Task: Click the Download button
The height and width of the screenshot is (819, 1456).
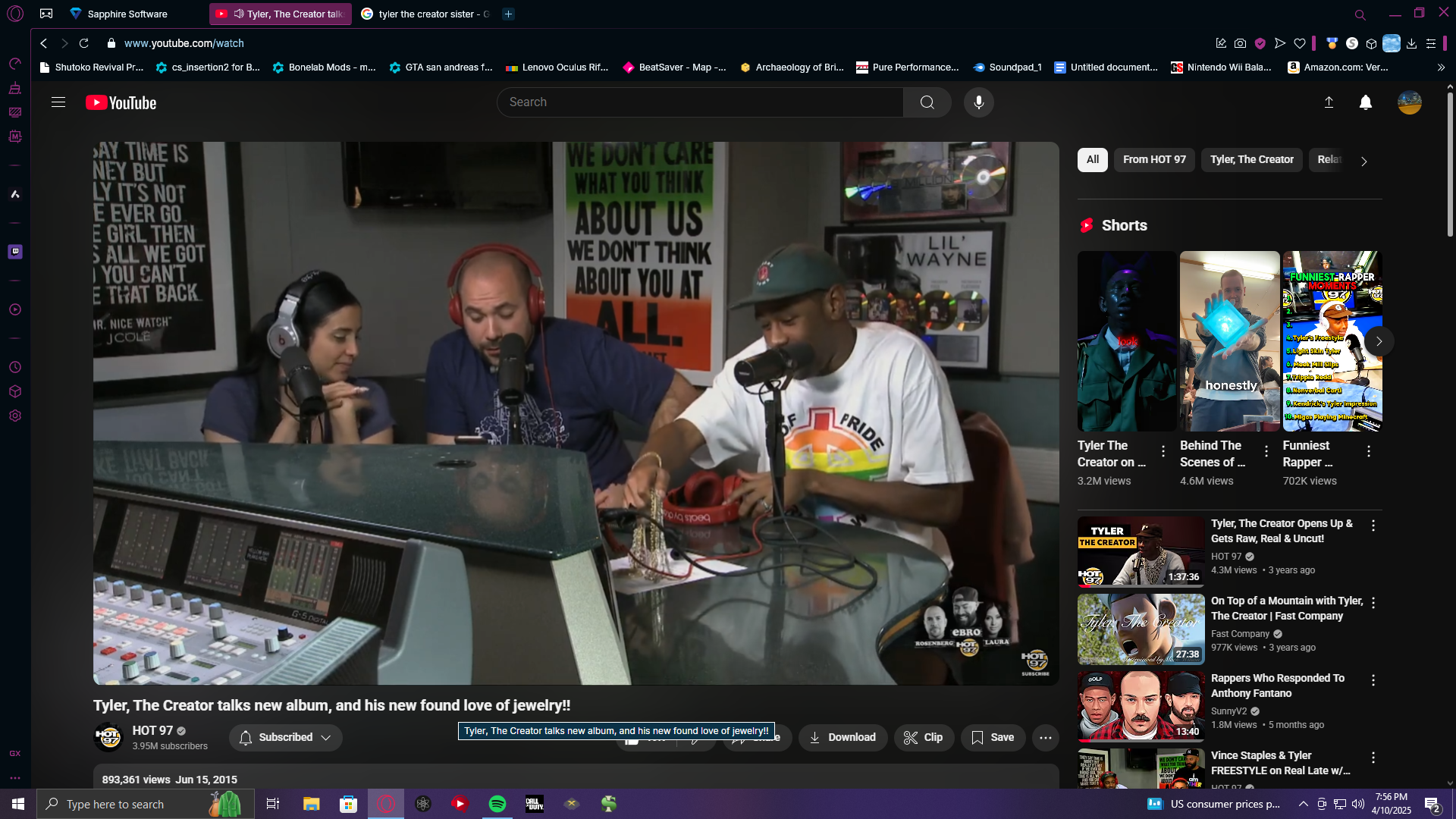Action: pos(842,738)
